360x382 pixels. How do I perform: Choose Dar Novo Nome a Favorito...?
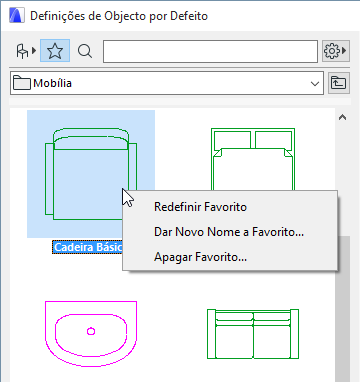(229, 232)
